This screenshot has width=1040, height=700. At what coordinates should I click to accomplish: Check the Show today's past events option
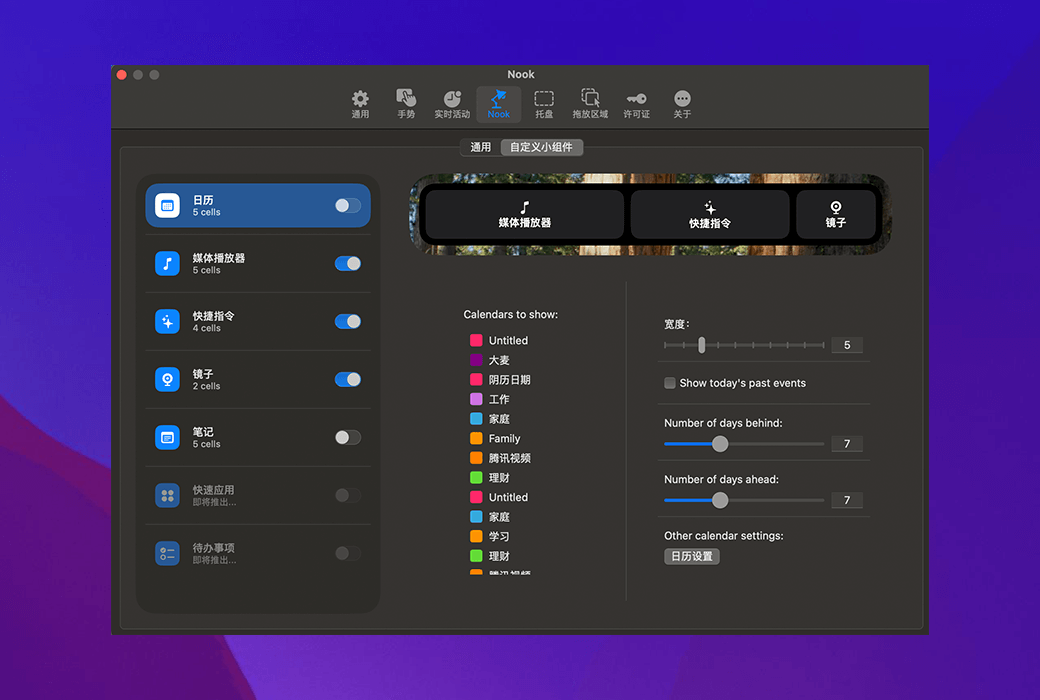tap(669, 382)
